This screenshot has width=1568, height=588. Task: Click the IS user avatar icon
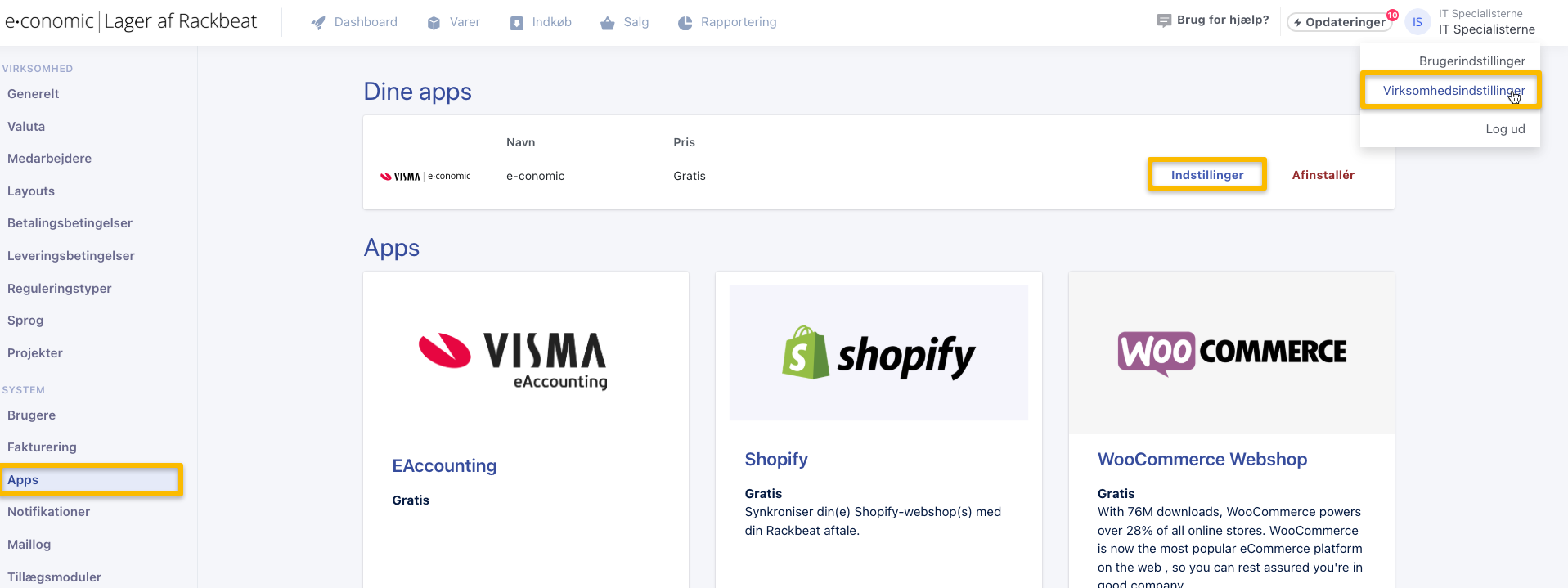(1417, 22)
